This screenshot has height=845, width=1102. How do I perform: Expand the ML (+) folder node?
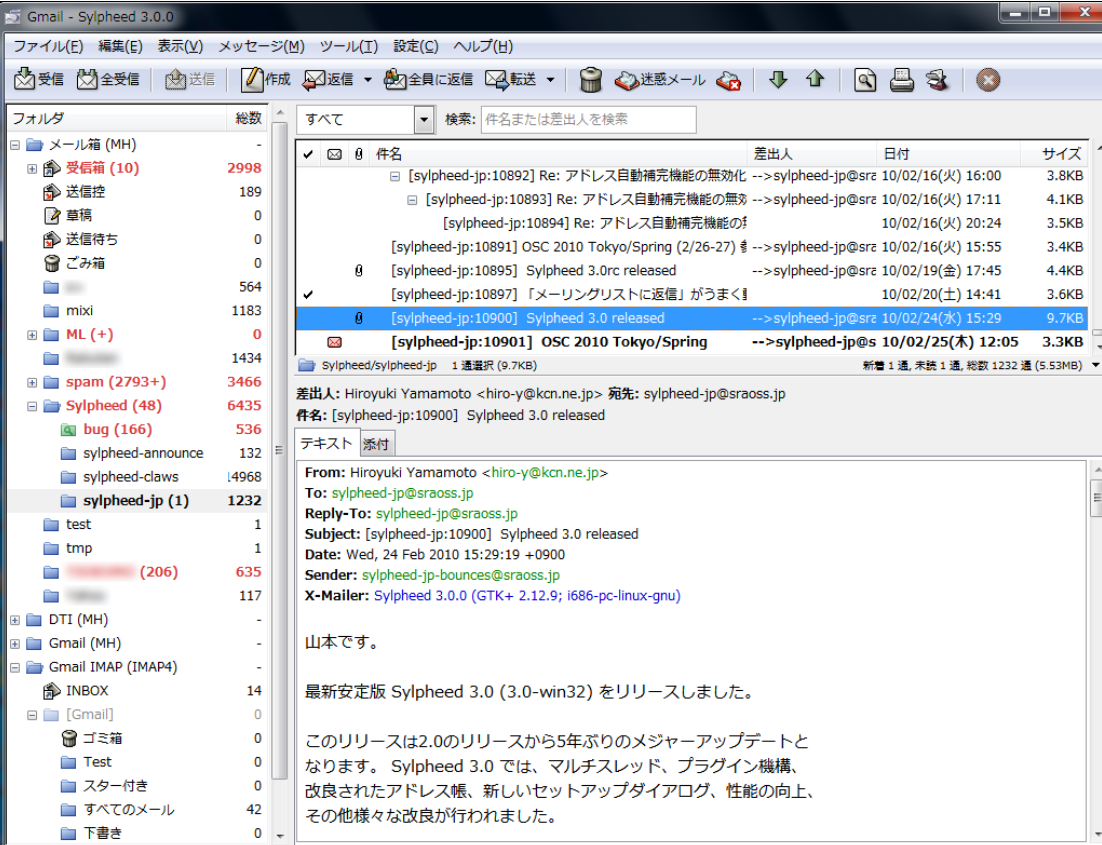[x=32, y=335]
